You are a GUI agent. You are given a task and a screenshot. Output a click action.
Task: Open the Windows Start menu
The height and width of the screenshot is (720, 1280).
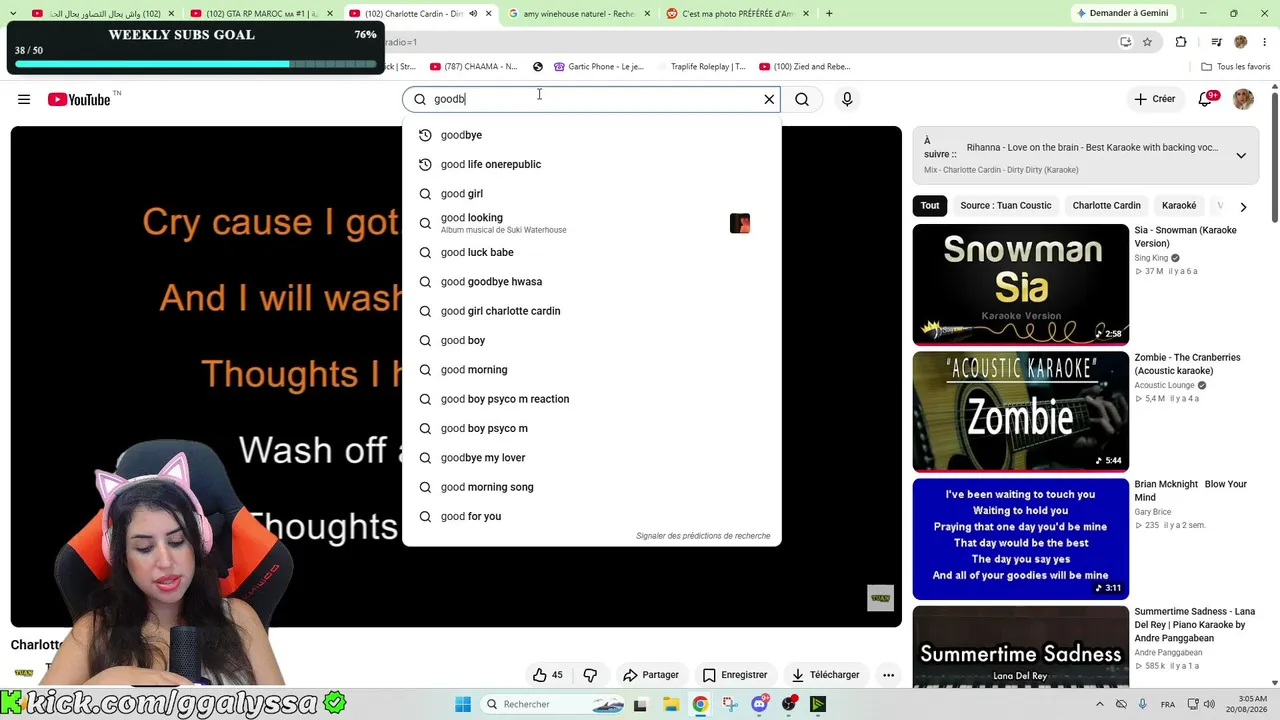pyautogui.click(x=463, y=704)
